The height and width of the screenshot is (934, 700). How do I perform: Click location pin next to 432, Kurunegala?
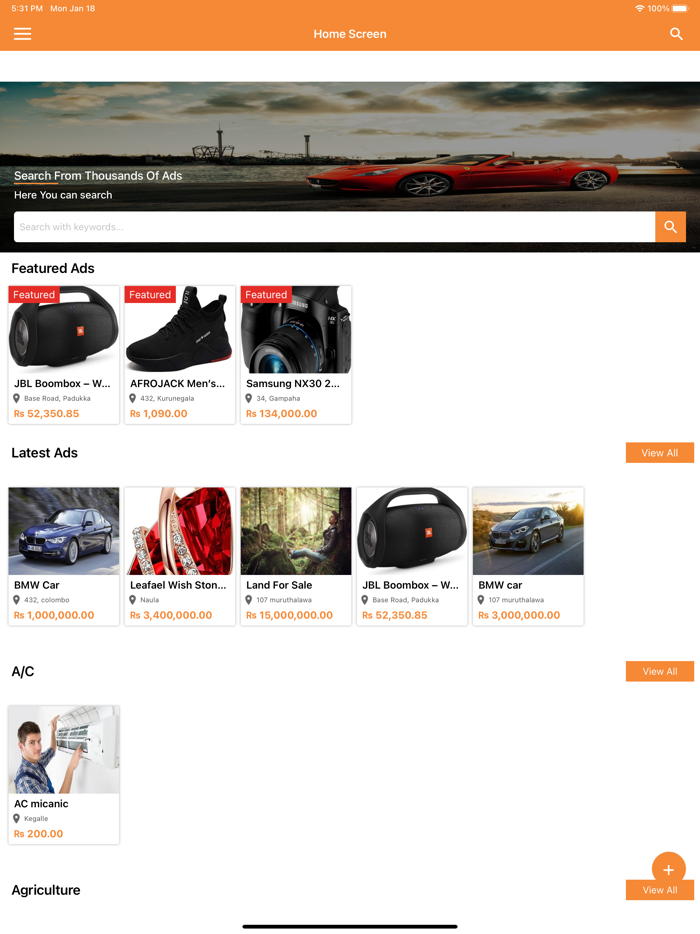click(133, 398)
